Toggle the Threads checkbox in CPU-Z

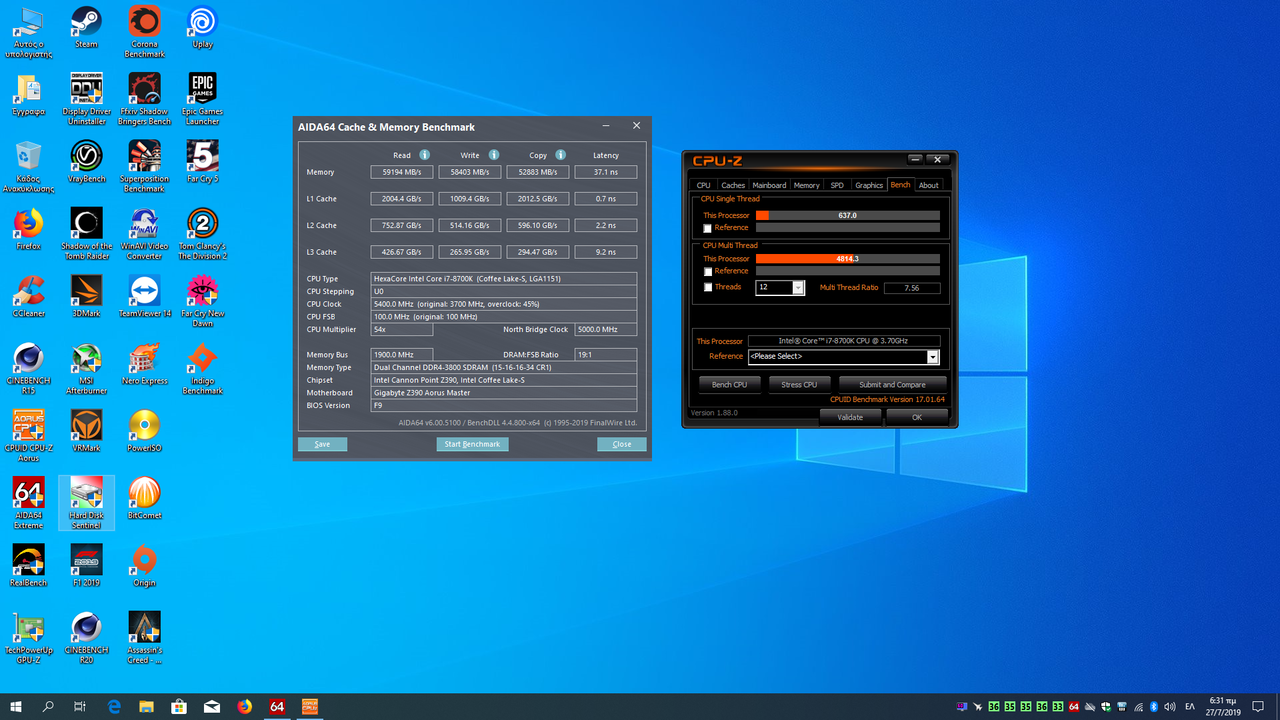708,288
